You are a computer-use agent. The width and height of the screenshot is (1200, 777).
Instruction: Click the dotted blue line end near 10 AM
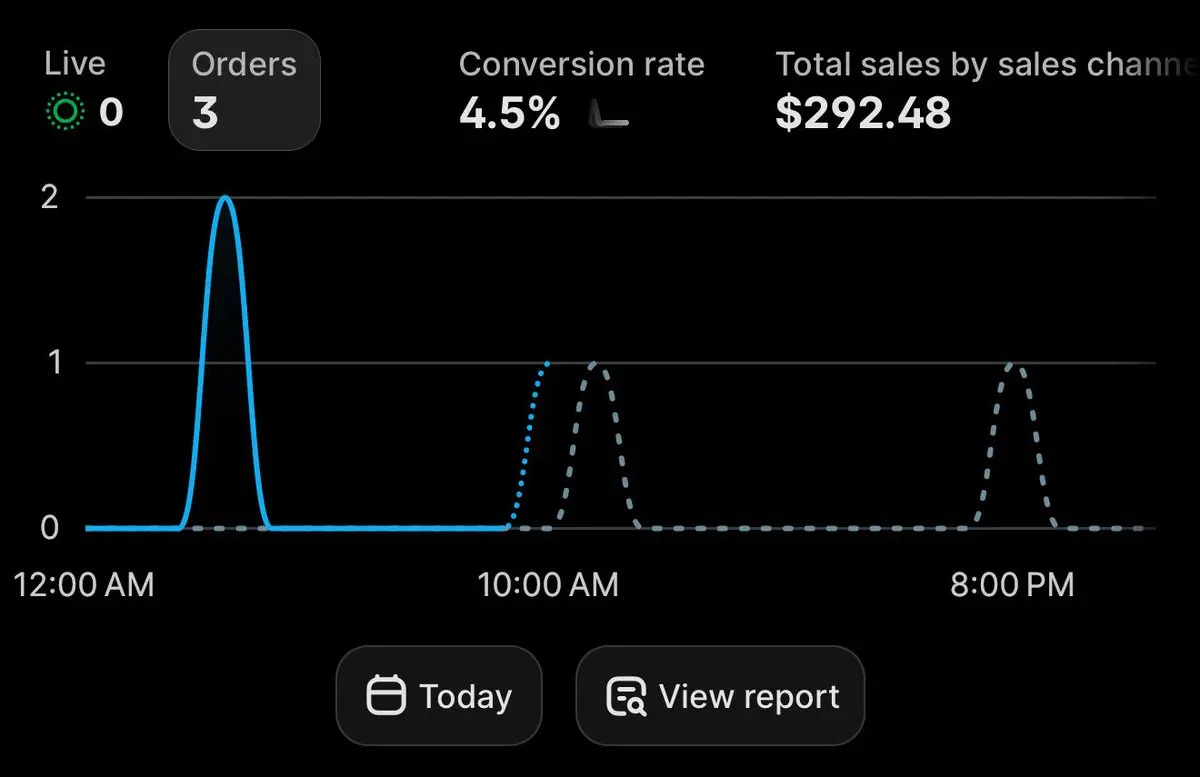click(546, 363)
